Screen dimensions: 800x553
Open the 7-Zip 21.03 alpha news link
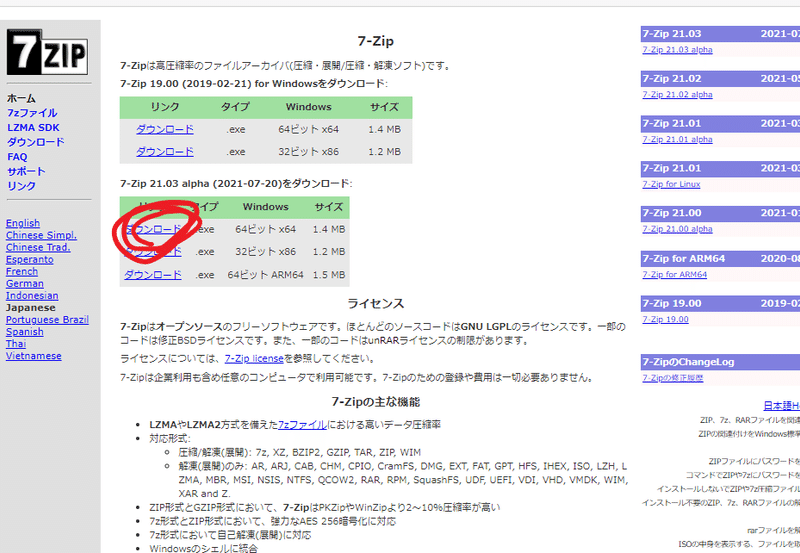point(677,49)
